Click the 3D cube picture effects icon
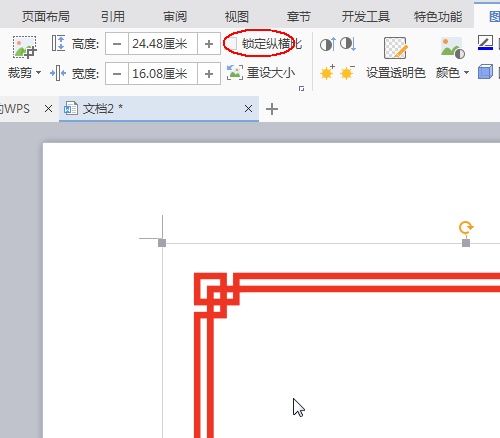 [x=485, y=72]
